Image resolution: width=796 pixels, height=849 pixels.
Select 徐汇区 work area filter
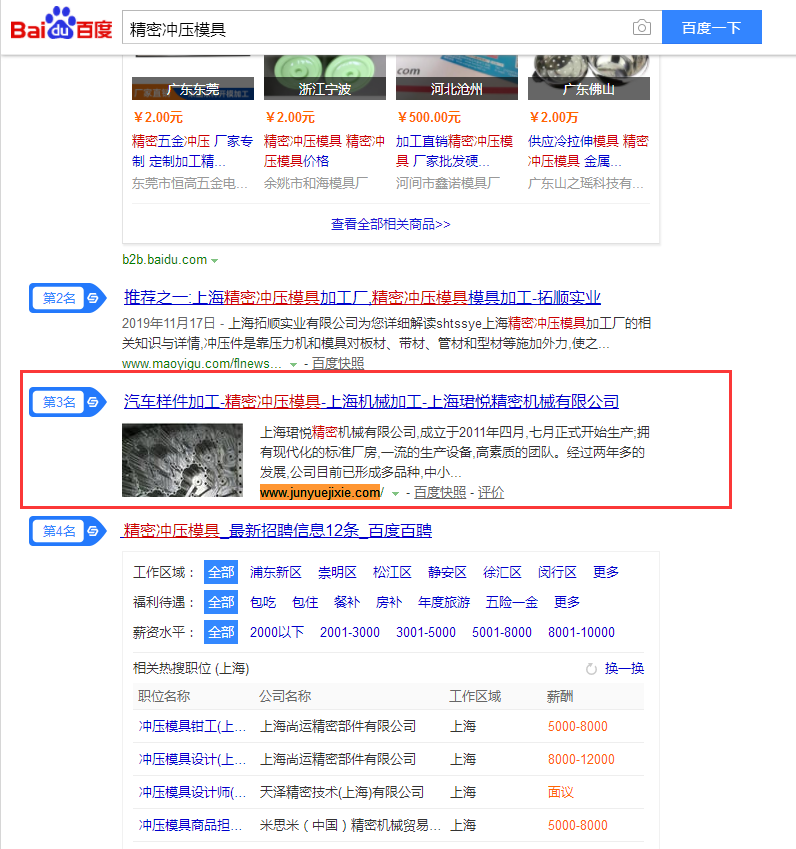[503, 572]
